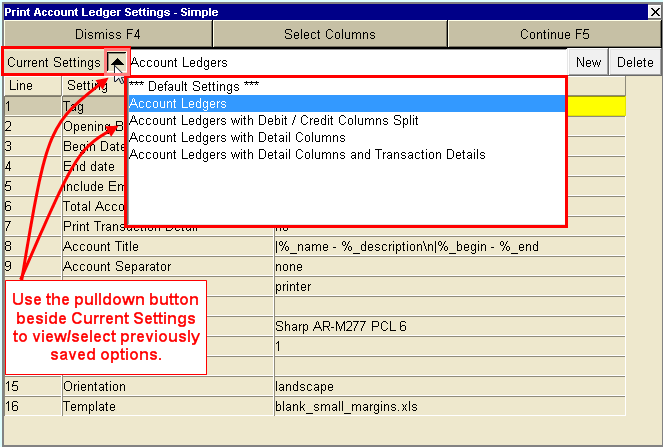Choose Account Ledgers with Detail Columns and Transaction Details

click(307, 155)
